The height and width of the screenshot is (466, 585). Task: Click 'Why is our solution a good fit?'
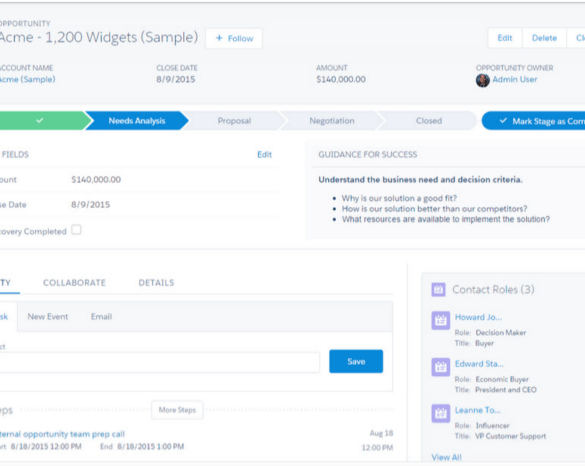click(399, 198)
